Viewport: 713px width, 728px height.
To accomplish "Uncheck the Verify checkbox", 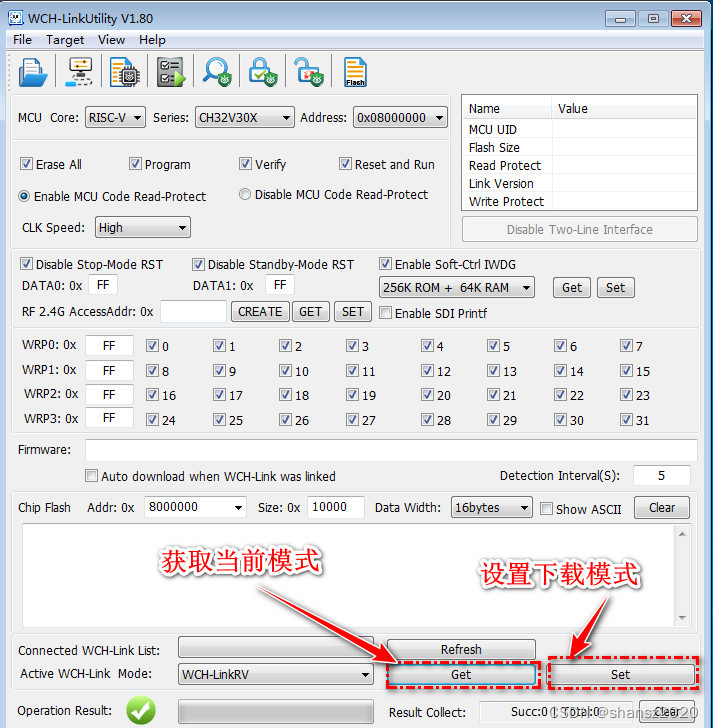I will 245,164.
